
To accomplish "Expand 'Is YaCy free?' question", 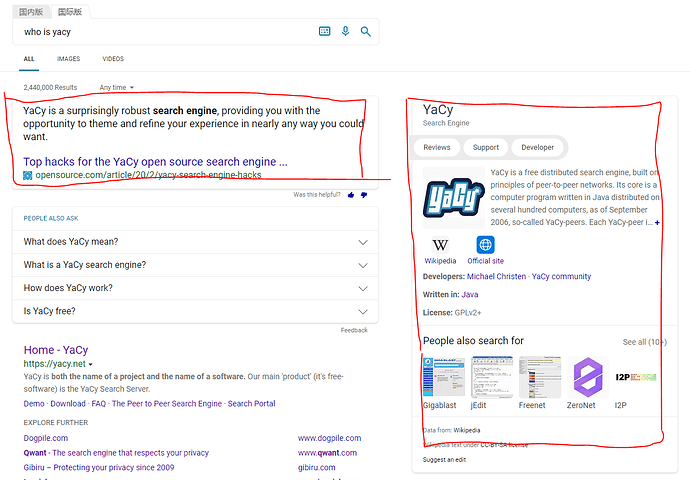I will [x=195, y=311].
